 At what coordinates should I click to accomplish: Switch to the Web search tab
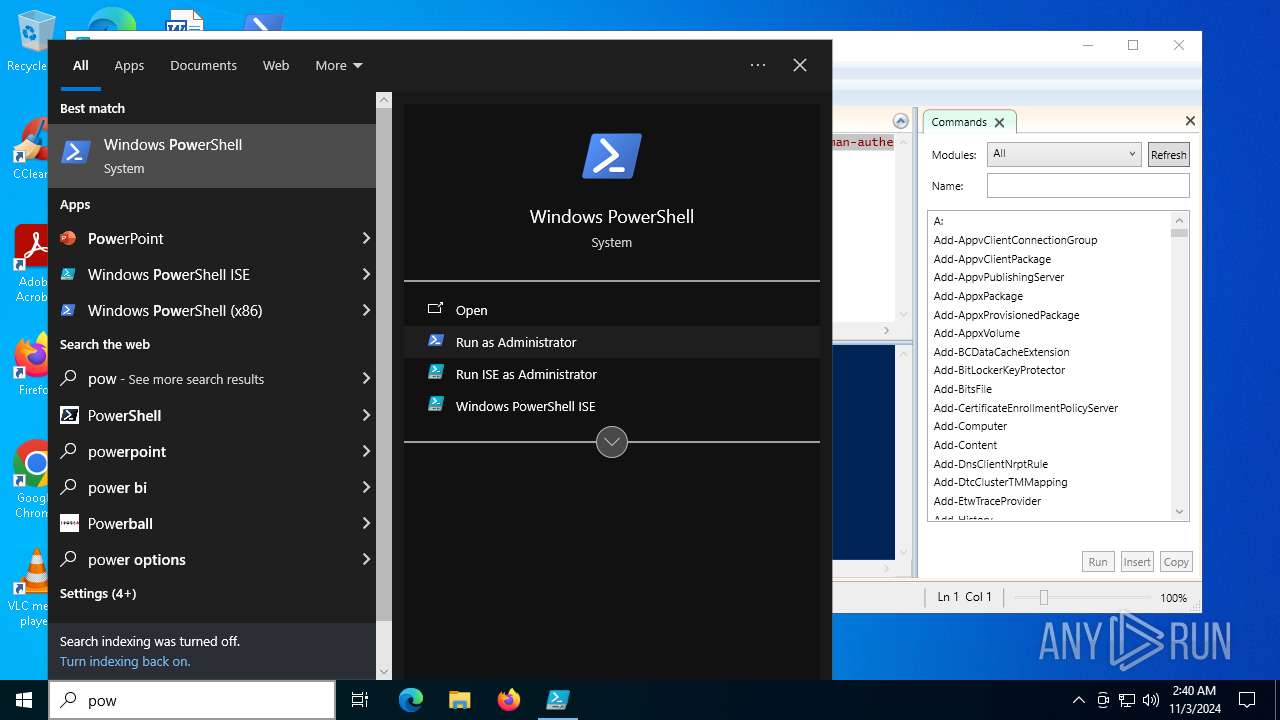[x=276, y=65]
